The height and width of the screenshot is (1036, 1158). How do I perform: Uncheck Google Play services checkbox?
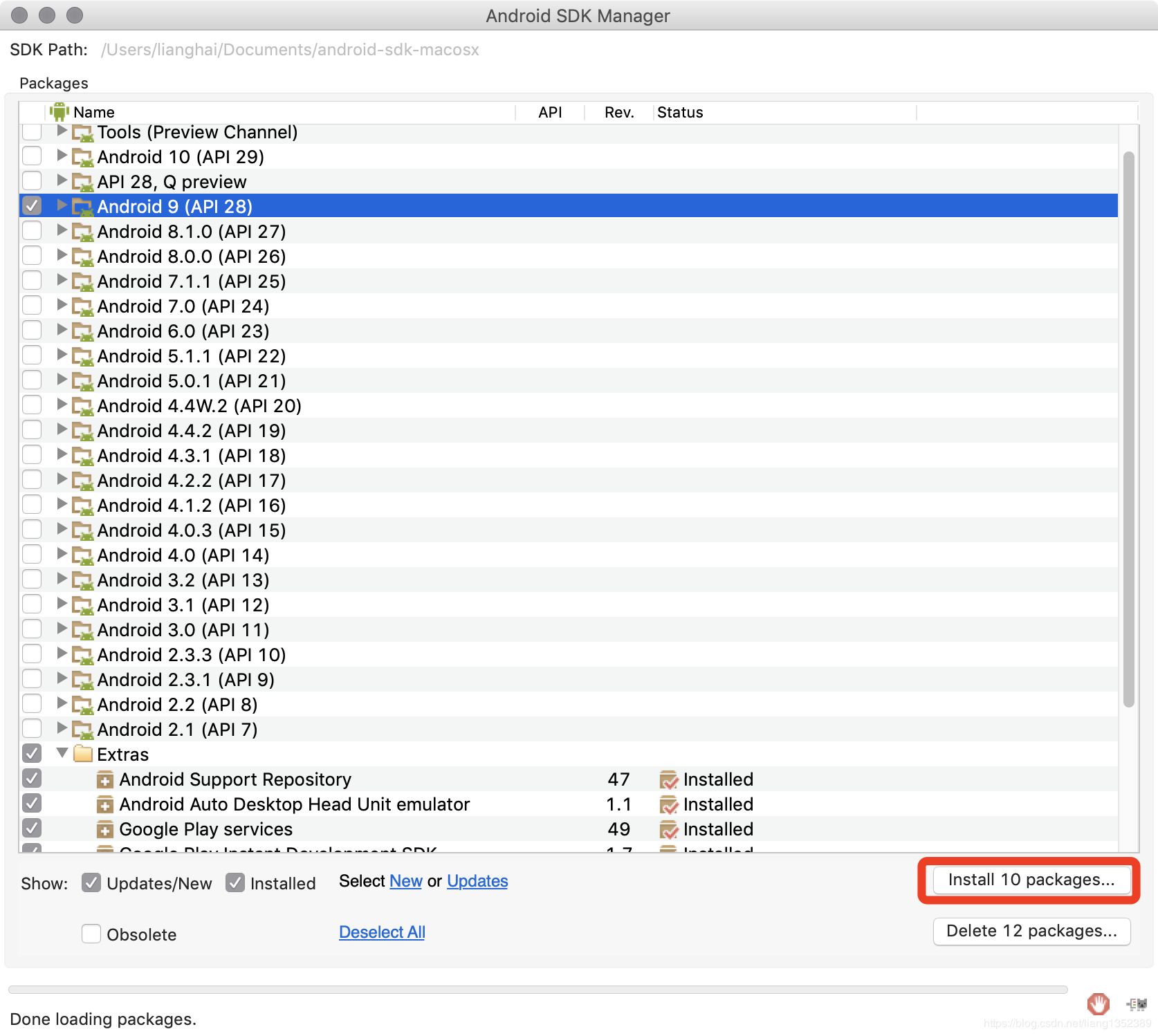[32, 828]
